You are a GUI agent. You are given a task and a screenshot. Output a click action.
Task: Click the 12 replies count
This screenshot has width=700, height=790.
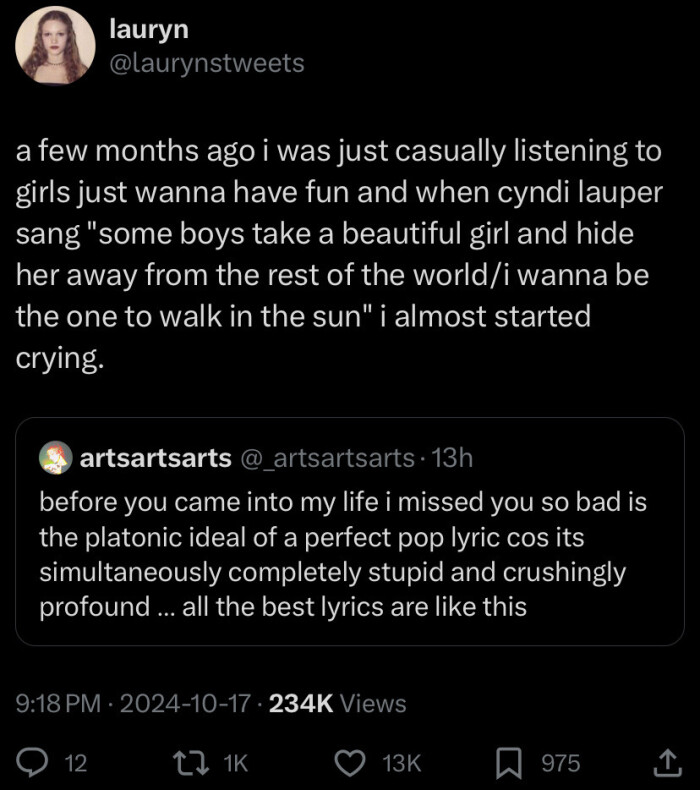[x=76, y=763]
